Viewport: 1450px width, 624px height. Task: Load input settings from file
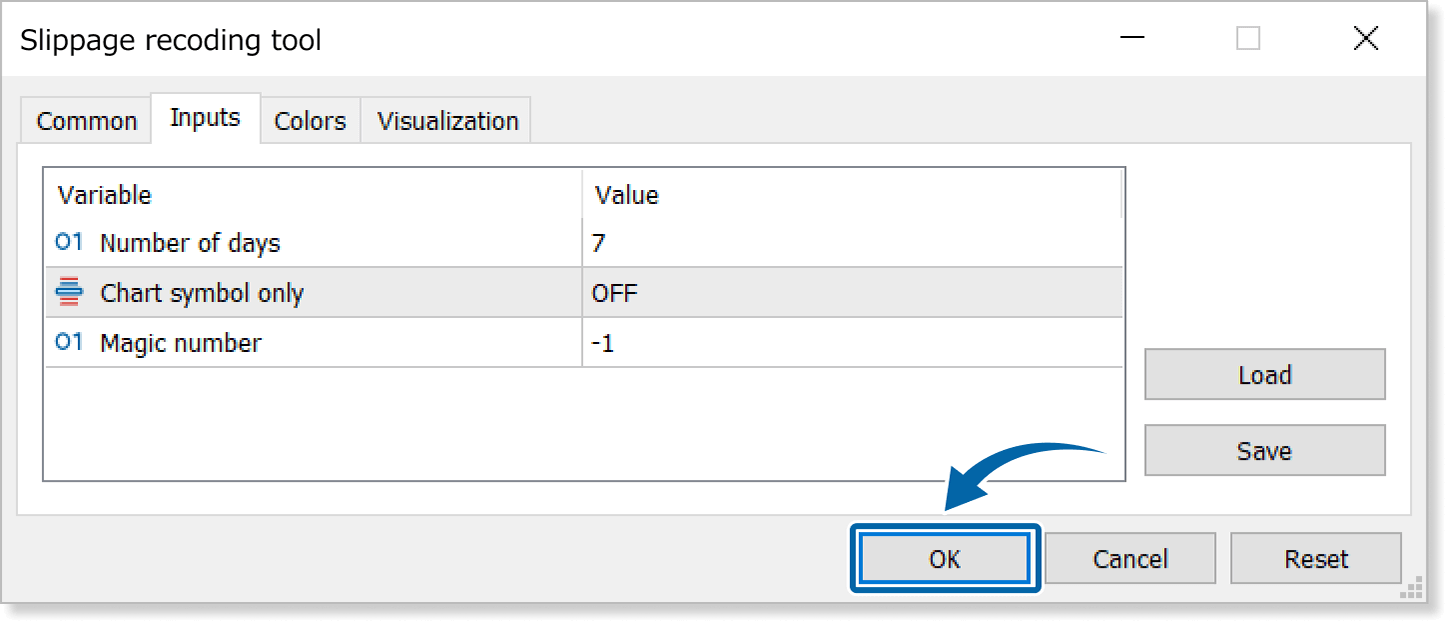tap(1264, 375)
